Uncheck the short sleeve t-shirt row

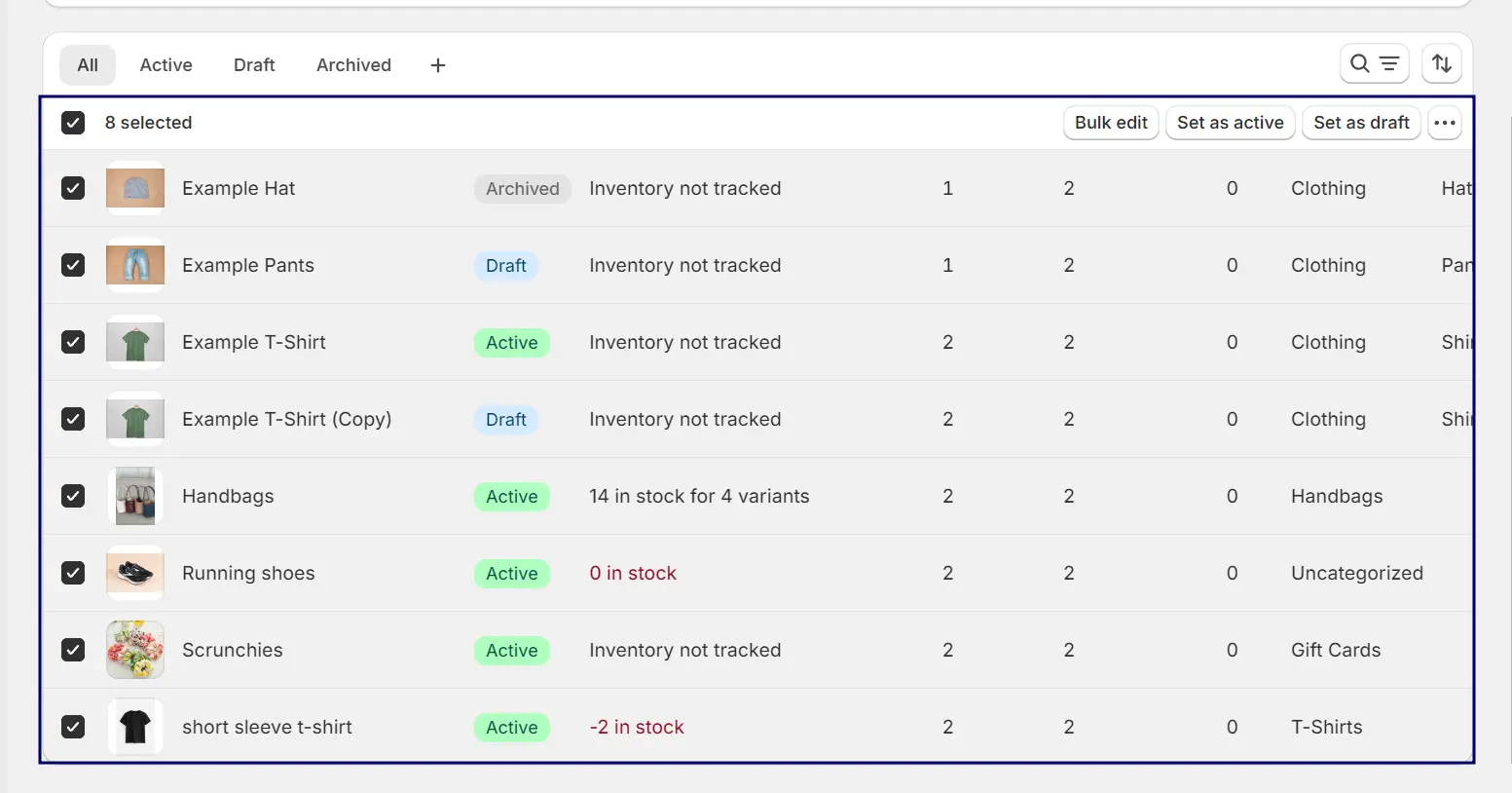tap(73, 727)
